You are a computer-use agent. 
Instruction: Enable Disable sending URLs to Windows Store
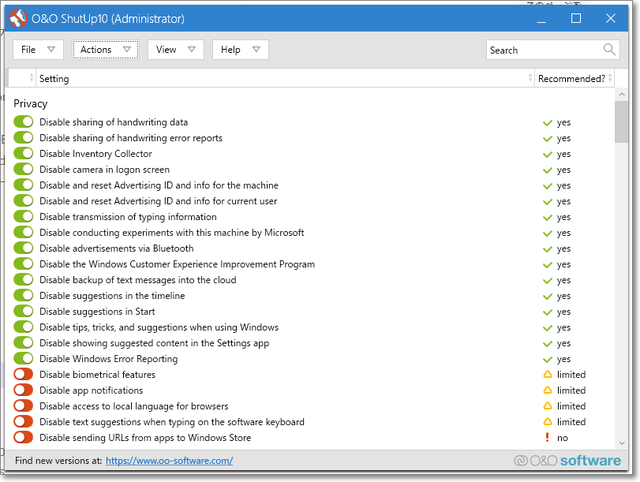pos(23,438)
